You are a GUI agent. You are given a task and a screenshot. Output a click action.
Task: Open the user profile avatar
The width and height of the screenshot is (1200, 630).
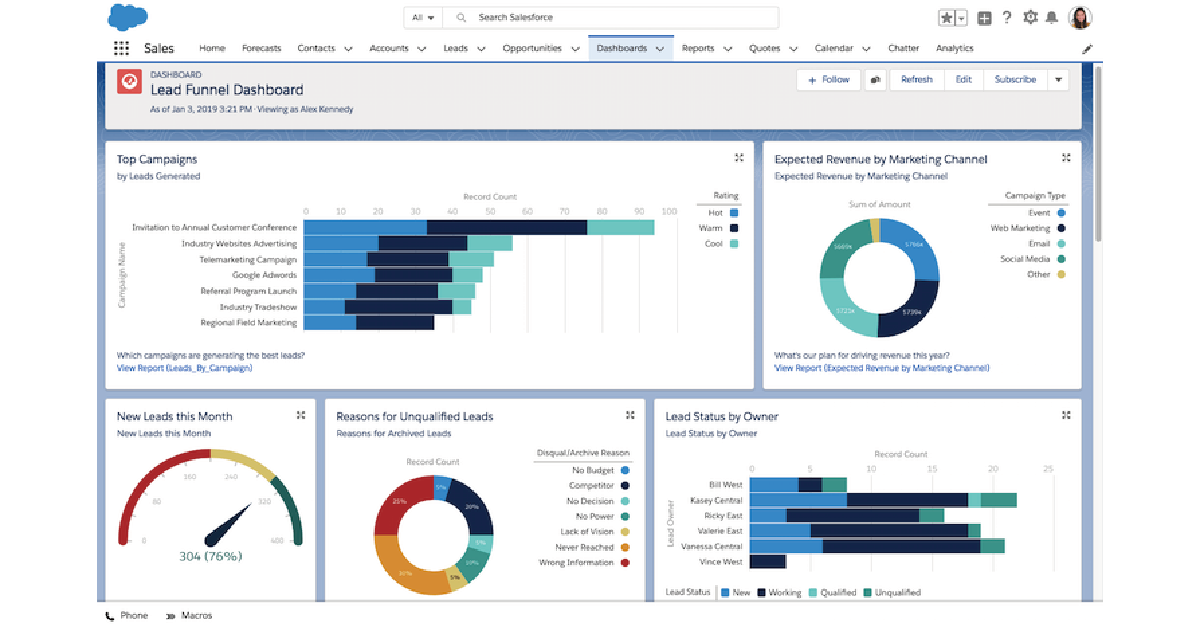[1081, 17]
